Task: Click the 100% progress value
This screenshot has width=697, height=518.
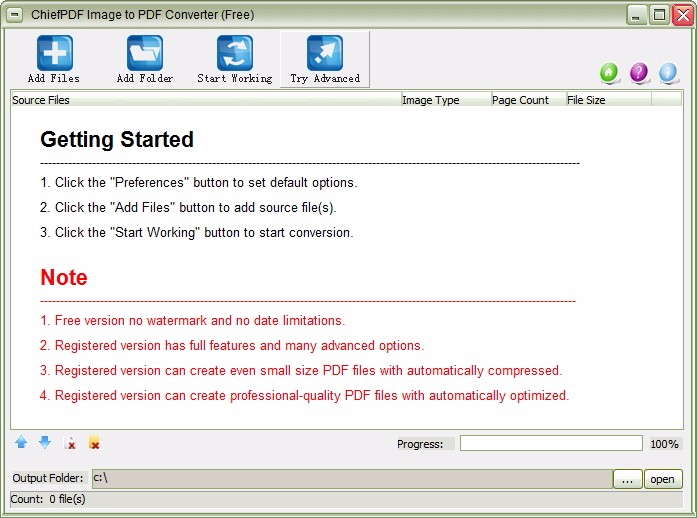Action: pos(664,444)
